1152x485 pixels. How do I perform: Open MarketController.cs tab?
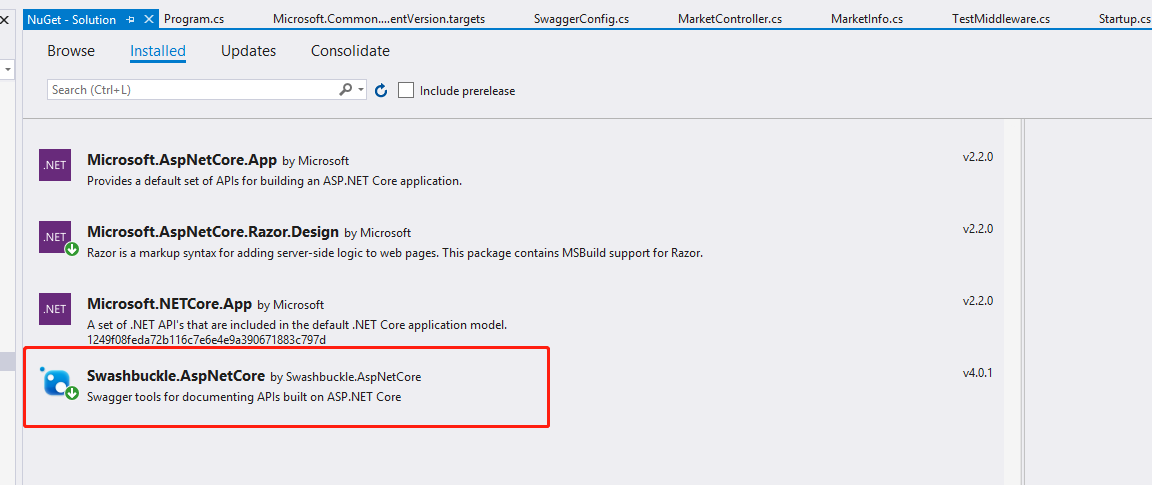[x=730, y=19]
